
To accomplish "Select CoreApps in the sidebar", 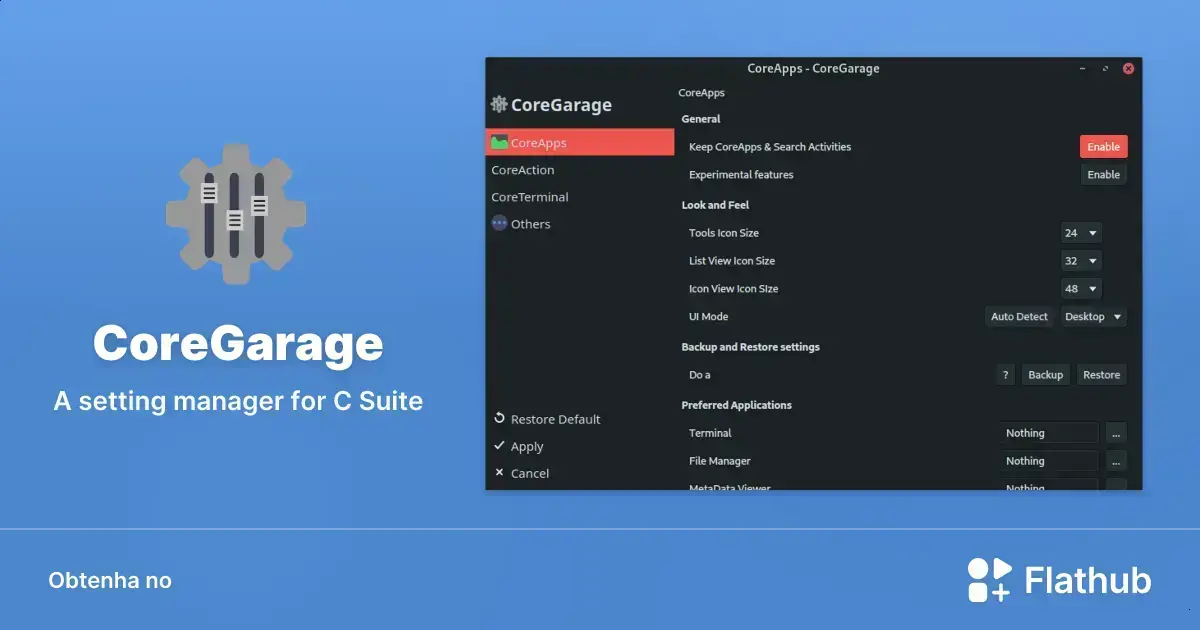I will pos(580,143).
